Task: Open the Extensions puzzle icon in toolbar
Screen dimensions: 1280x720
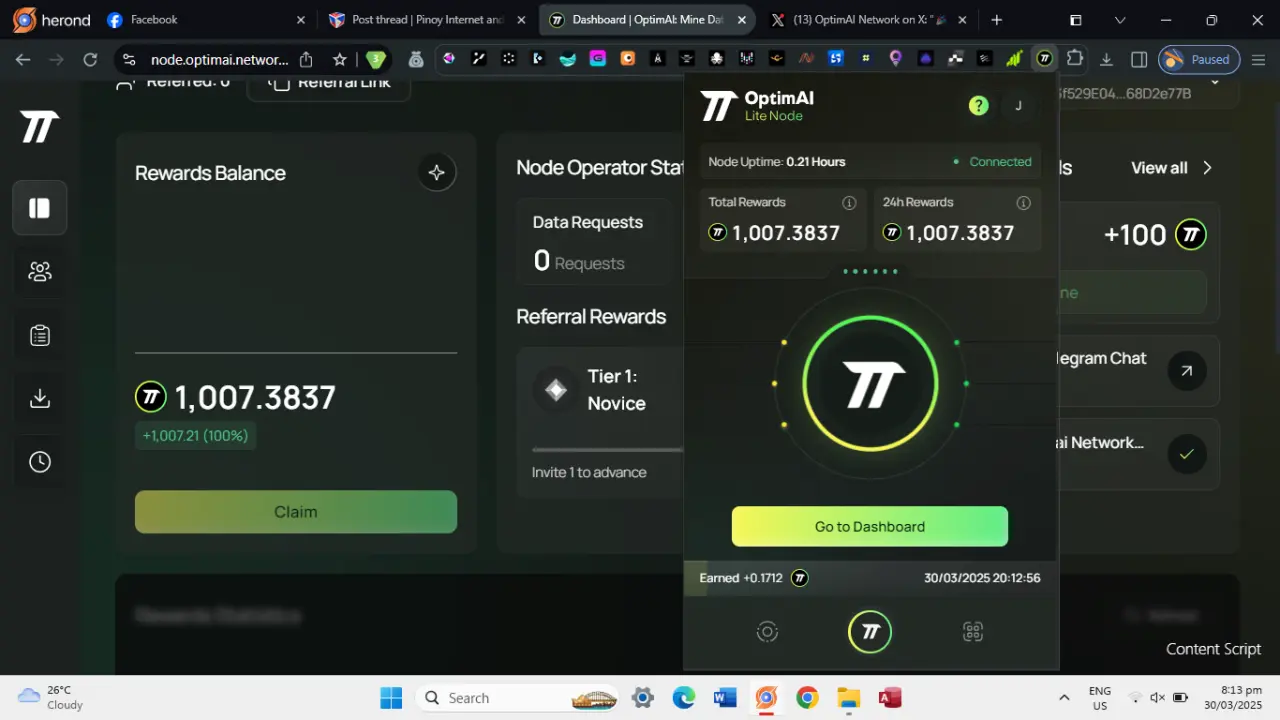Action: 1074,59
